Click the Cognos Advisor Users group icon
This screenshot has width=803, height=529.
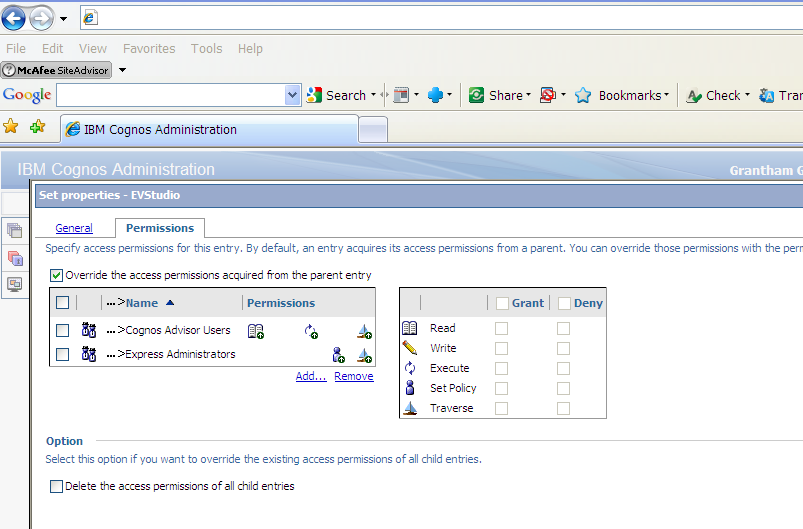click(x=89, y=330)
